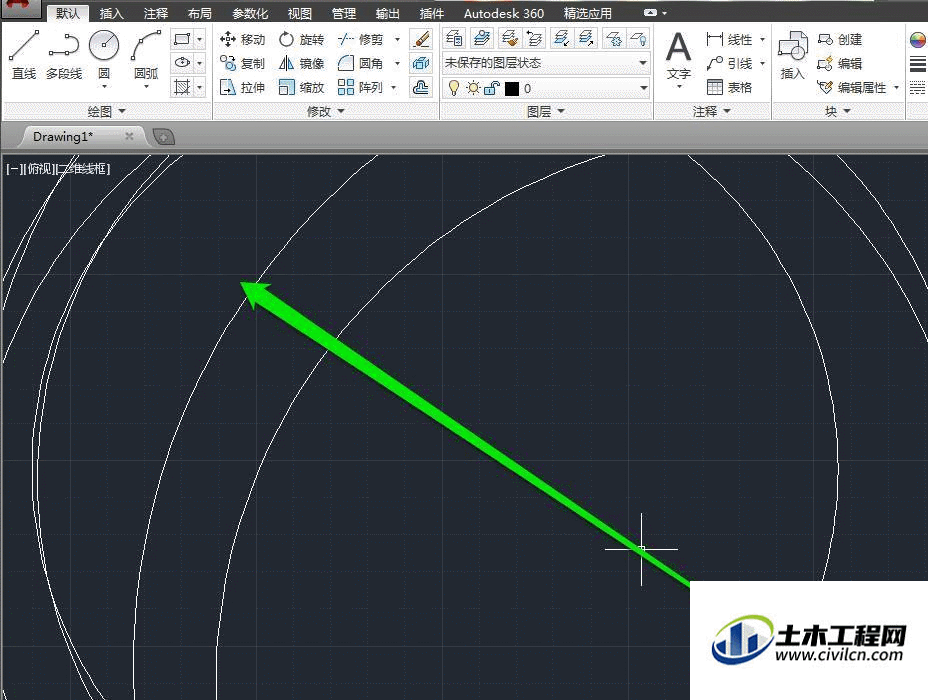Click the Layer Unisolate icon
Viewport: 928px width, 700px height.
pos(587,39)
